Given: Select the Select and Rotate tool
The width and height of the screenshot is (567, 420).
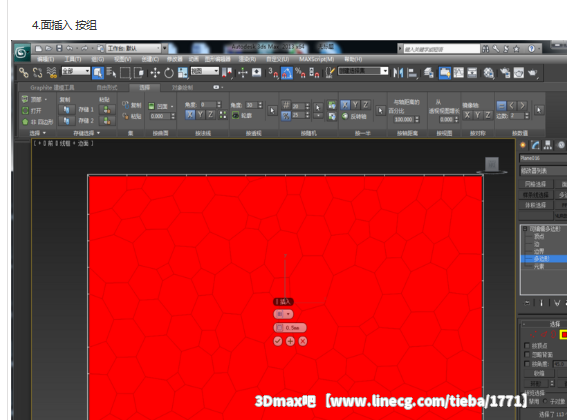Looking at the screenshot, I should coord(169,73).
